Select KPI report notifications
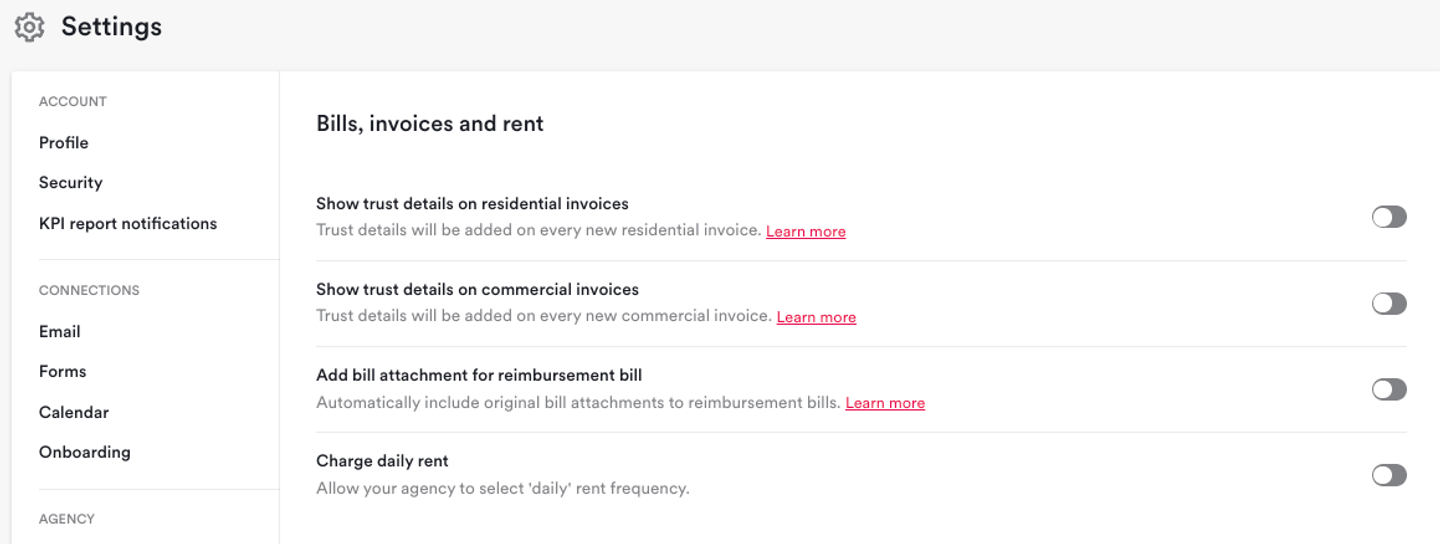Viewport: 1440px width, 544px height. [128, 224]
